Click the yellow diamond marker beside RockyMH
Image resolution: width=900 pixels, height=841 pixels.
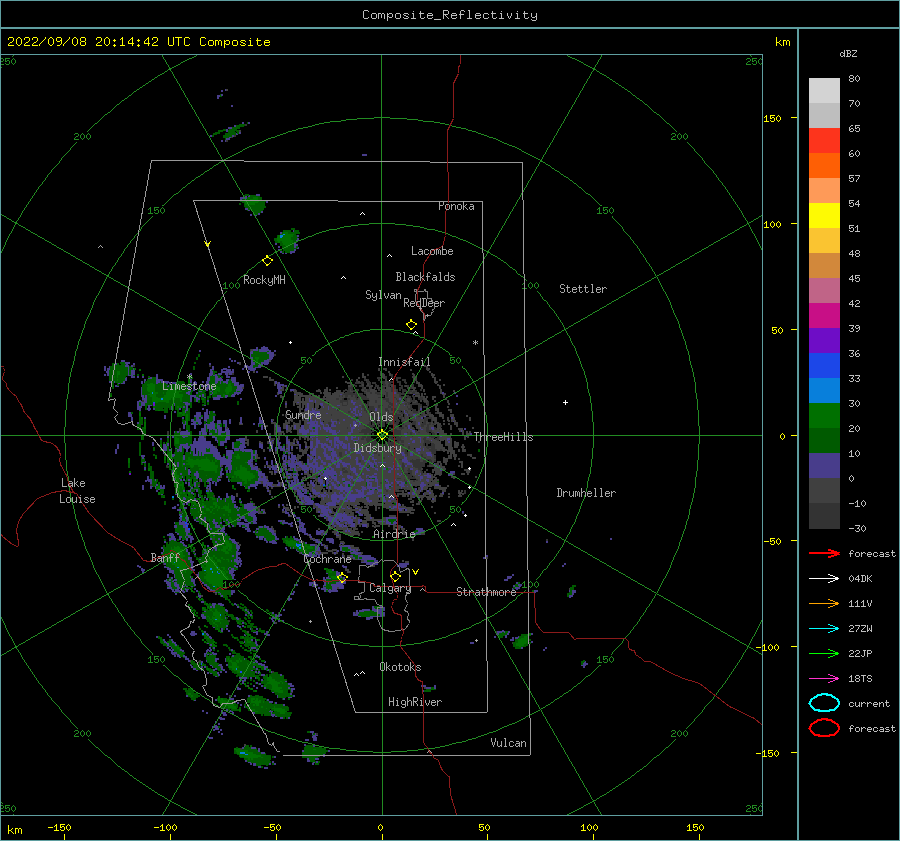[267, 261]
